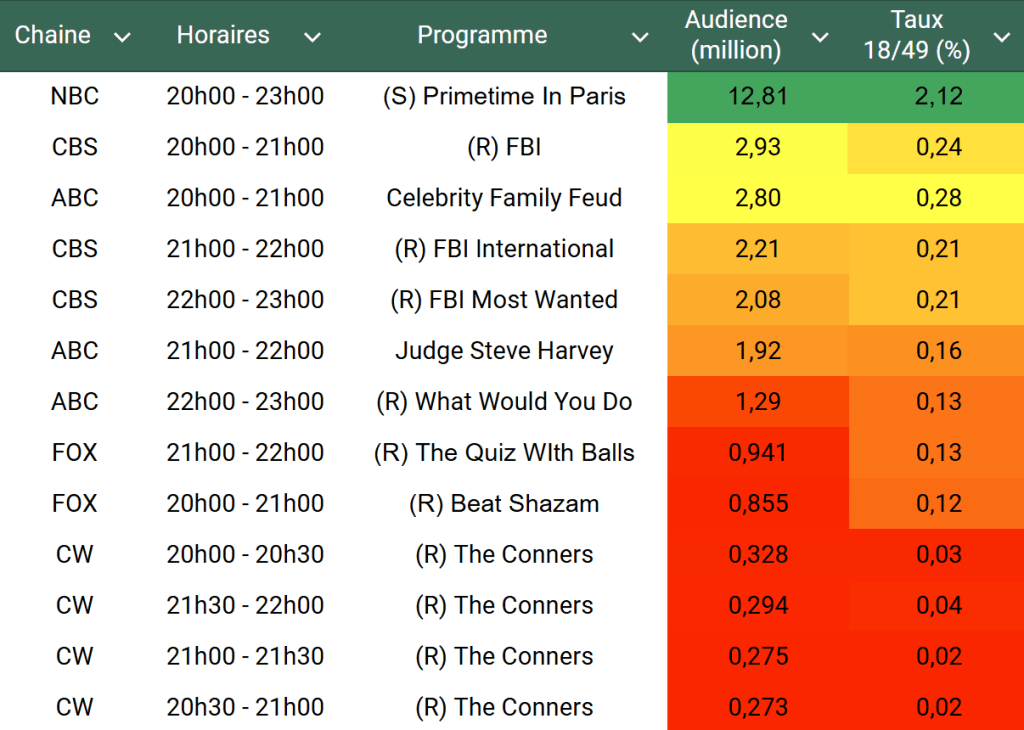Select the orange 1,92 audience cell
The height and width of the screenshot is (730, 1024).
[757, 351]
